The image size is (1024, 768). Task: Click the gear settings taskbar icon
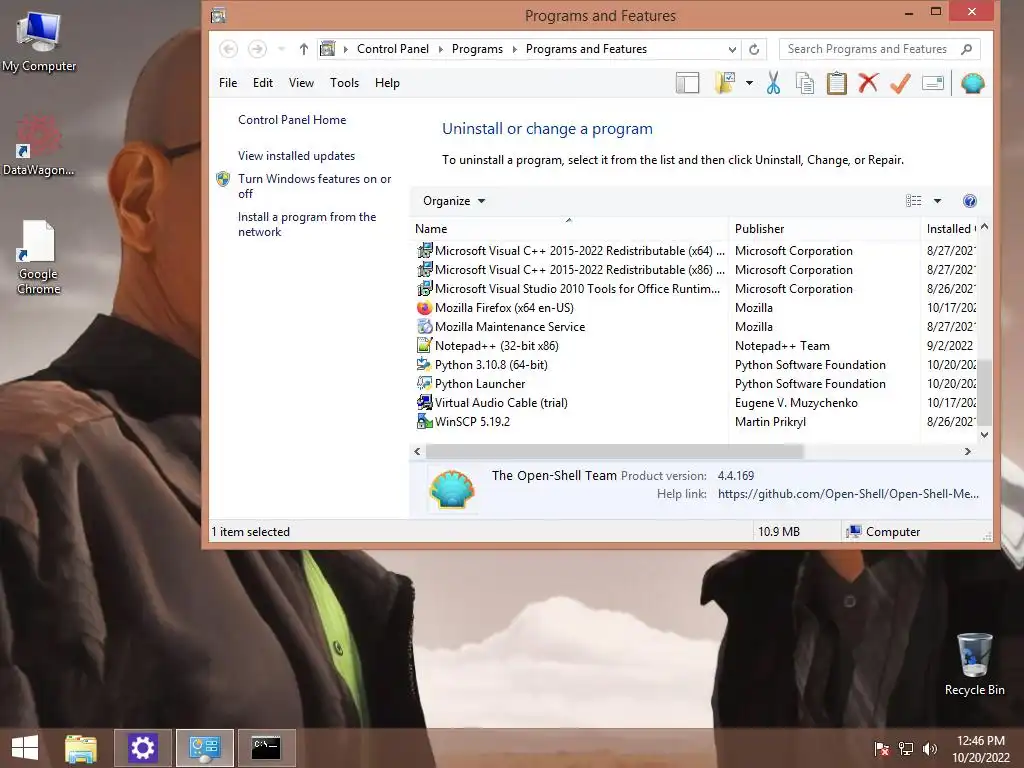[143, 748]
